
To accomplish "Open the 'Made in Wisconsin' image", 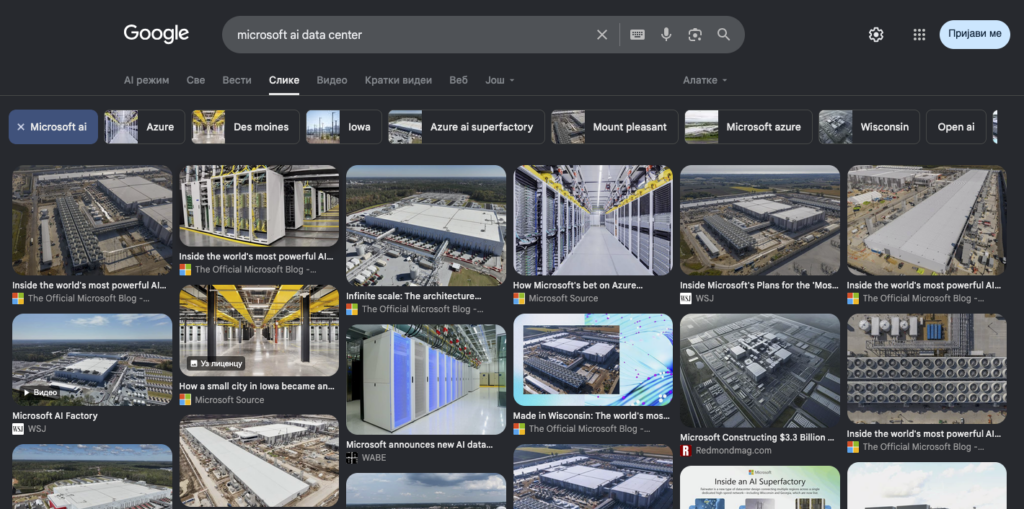I will 593,360.
